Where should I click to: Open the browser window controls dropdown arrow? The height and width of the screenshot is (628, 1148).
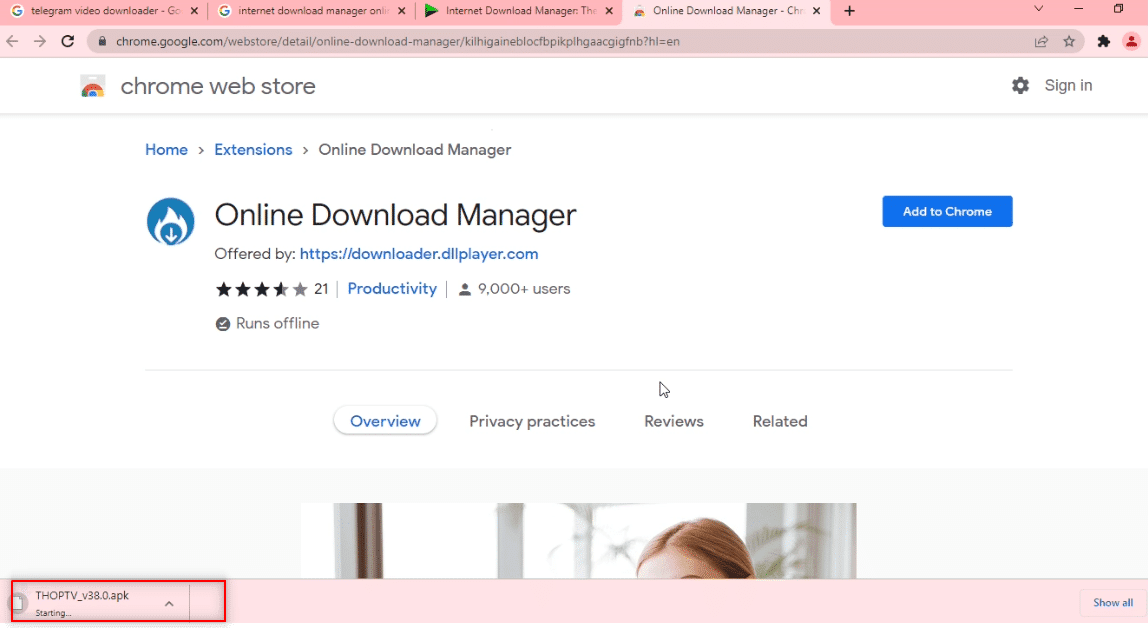[1040, 11]
